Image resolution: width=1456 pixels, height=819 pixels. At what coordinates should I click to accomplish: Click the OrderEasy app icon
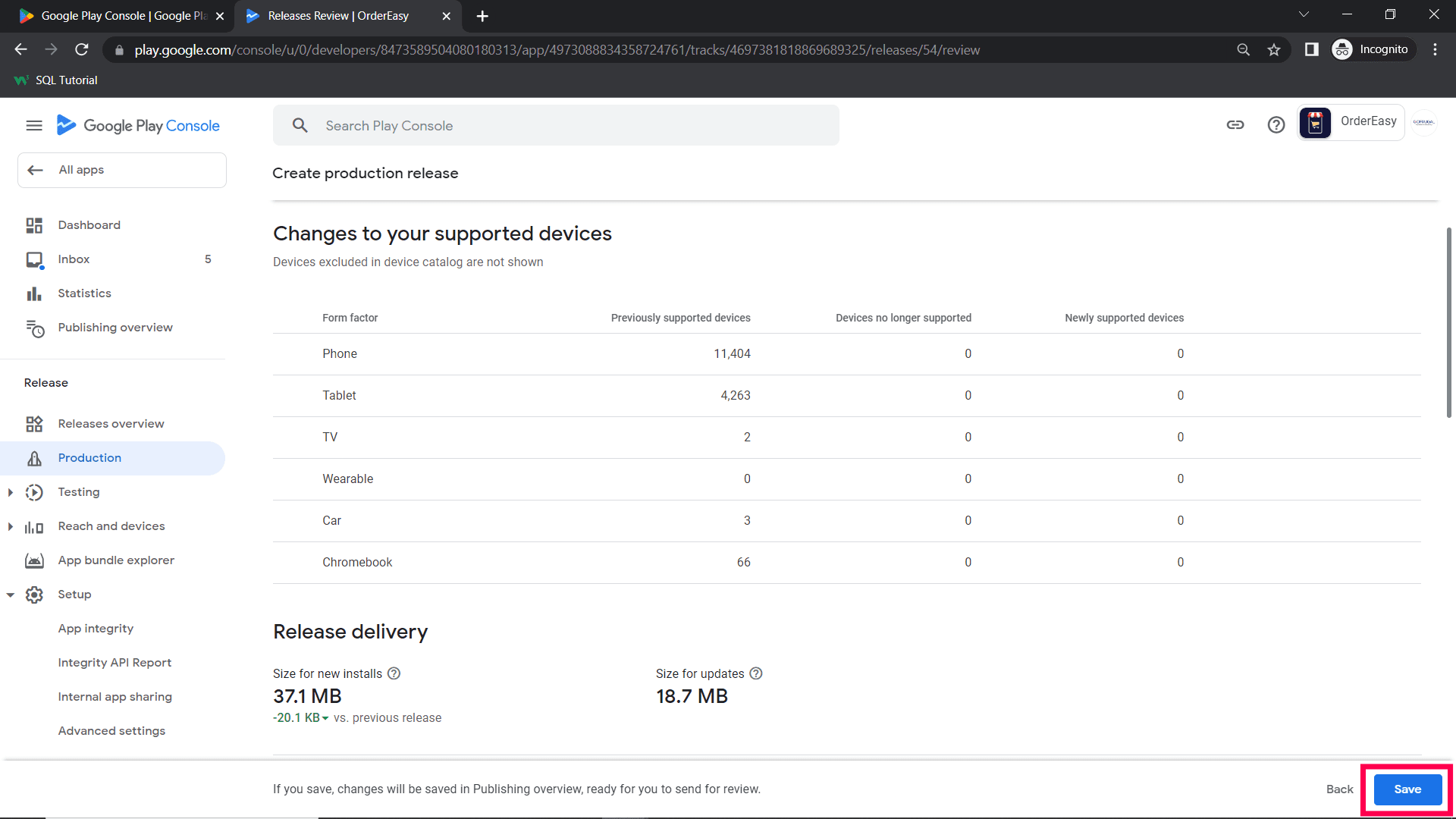click(1316, 122)
